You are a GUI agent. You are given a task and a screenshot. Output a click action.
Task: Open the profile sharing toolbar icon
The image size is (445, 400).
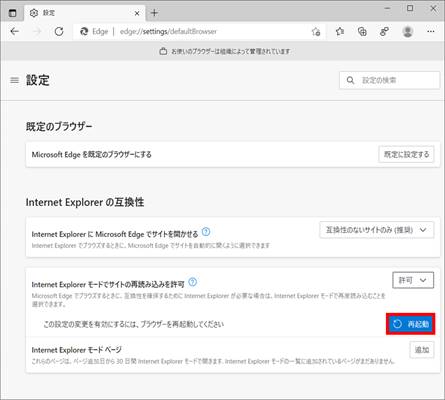[384, 31]
